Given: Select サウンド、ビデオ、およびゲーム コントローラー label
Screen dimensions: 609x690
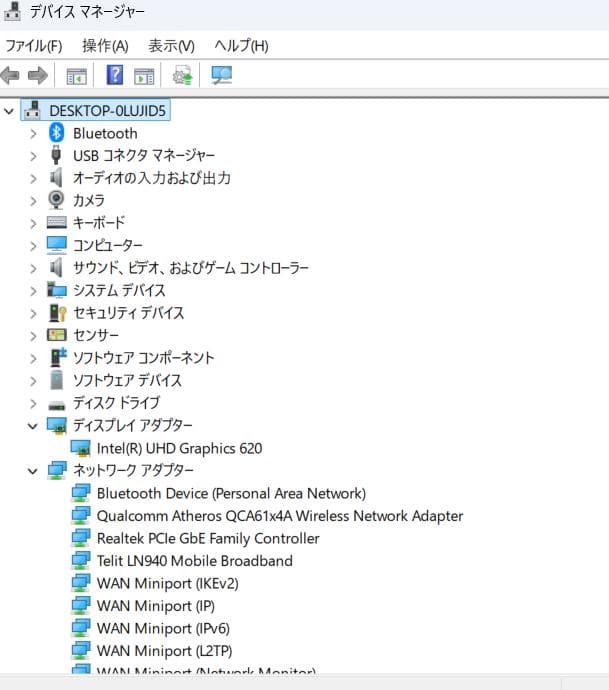Looking at the screenshot, I should (x=191, y=268).
